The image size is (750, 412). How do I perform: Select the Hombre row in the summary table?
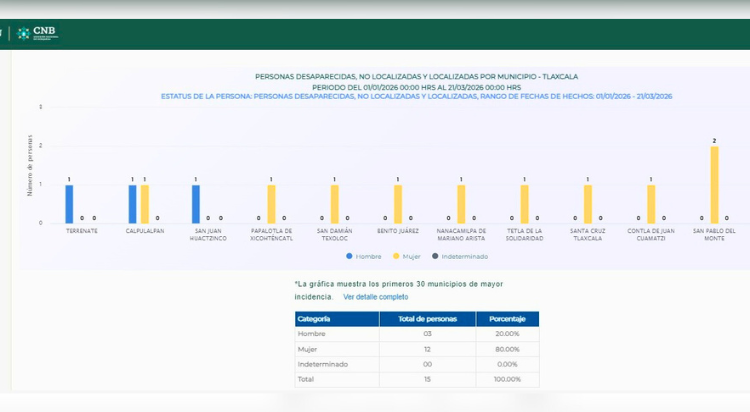point(417,334)
